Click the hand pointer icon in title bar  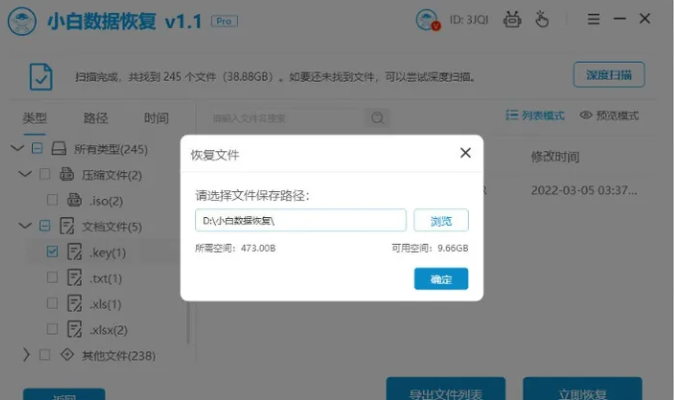pos(542,19)
